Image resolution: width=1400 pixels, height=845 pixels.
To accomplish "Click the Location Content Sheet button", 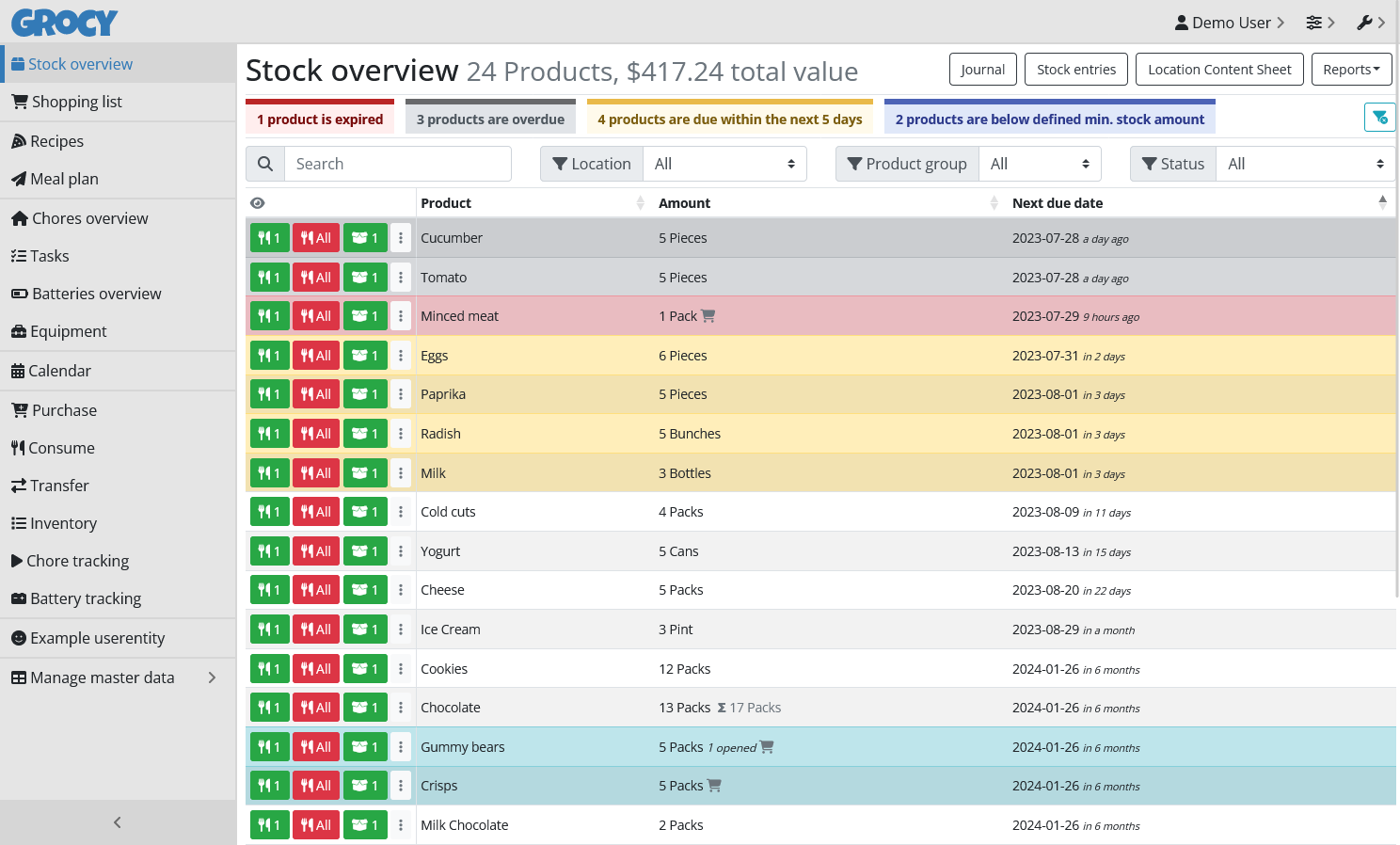I will click(x=1219, y=70).
